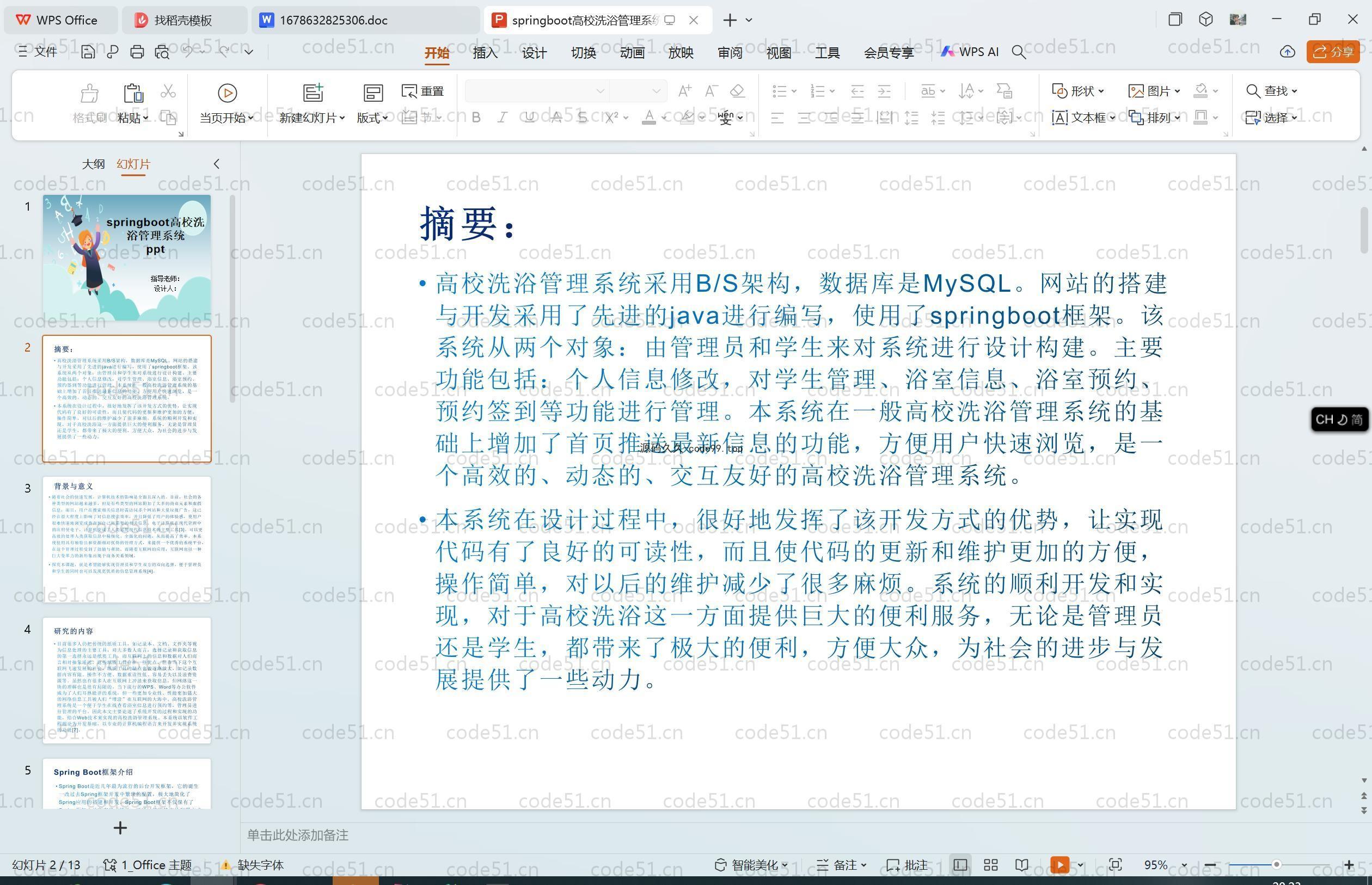Viewport: 1372px width, 885px height.
Task: Open the font size combo box
Action: (x=638, y=91)
